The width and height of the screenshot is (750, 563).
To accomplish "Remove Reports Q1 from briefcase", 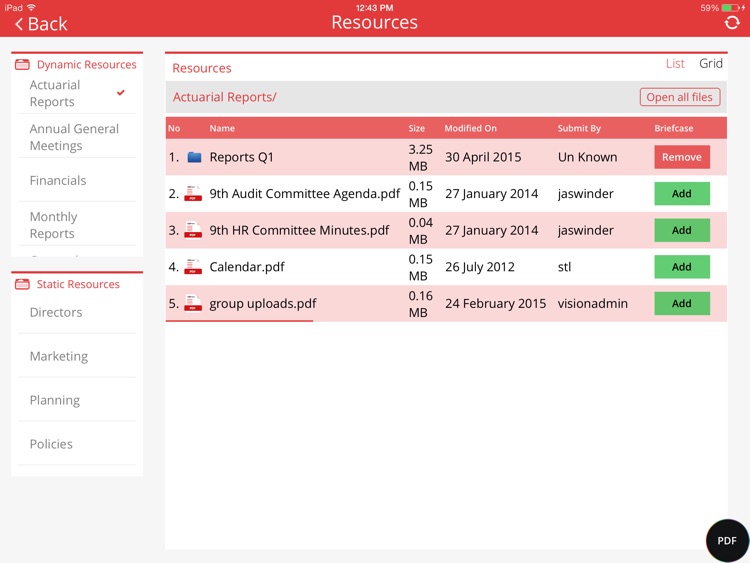I will pyautogui.click(x=682, y=157).
